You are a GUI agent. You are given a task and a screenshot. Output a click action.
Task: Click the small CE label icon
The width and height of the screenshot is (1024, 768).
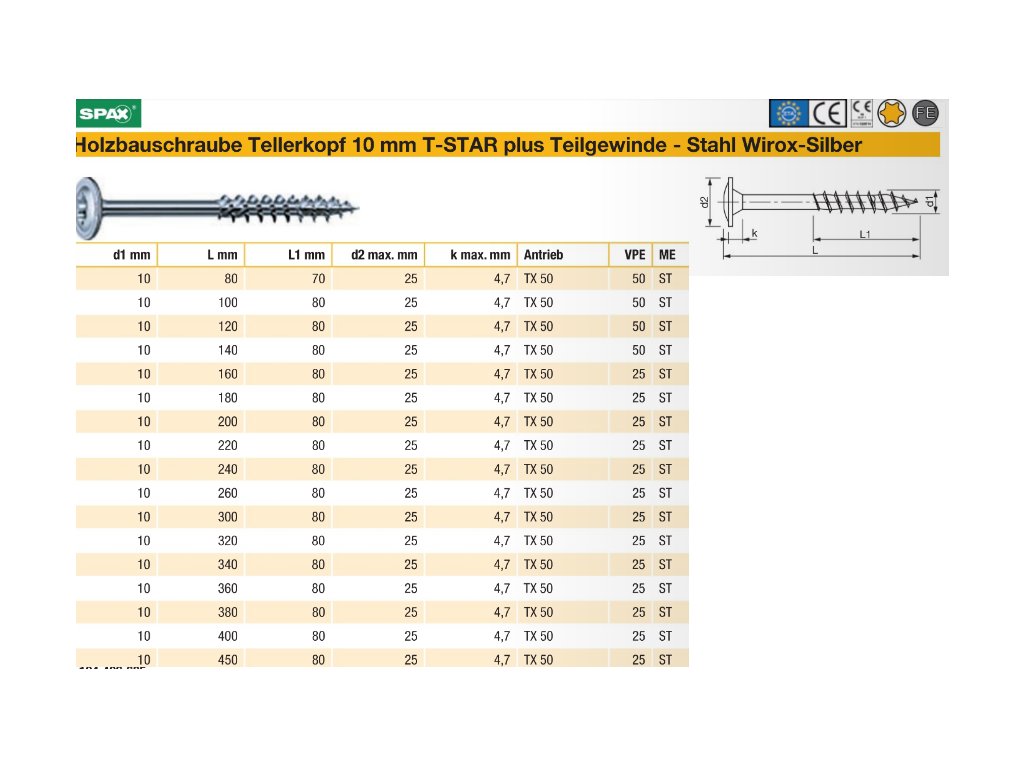tap(862, 113)
